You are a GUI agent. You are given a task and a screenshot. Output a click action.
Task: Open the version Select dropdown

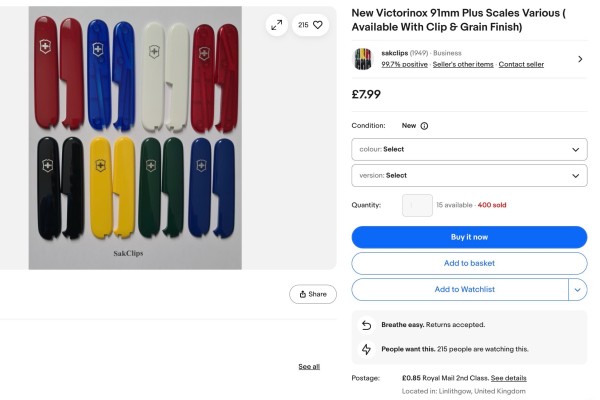point(469,175)
